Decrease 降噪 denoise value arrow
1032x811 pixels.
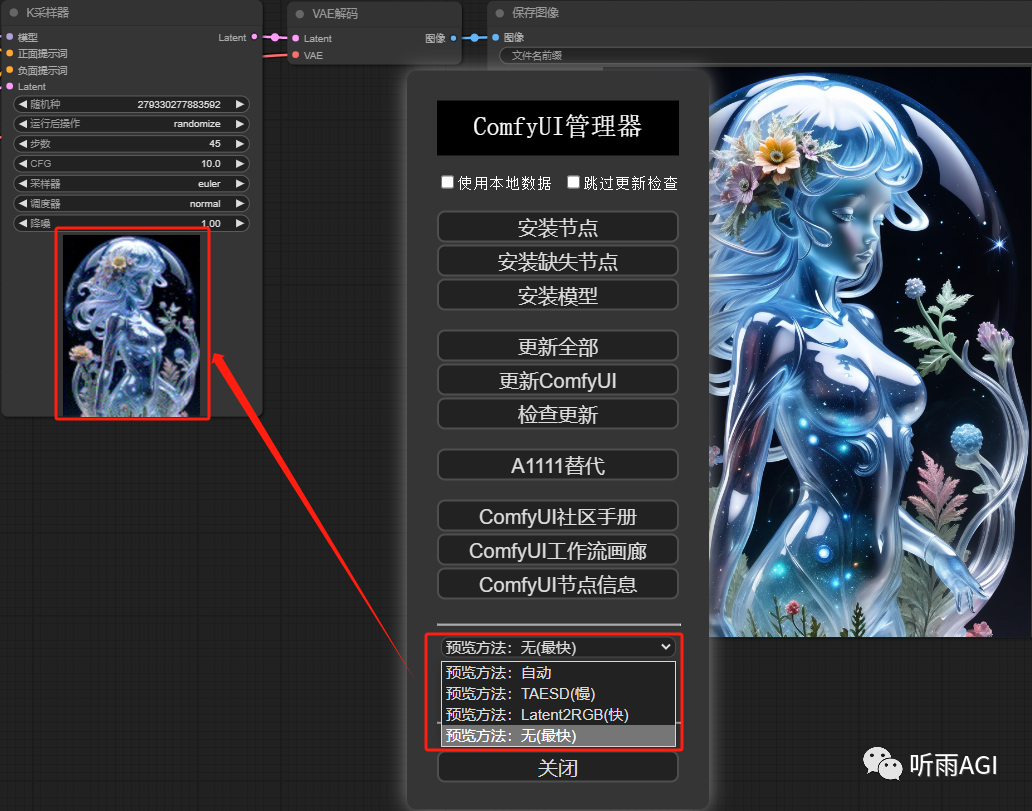coord(23,223)
